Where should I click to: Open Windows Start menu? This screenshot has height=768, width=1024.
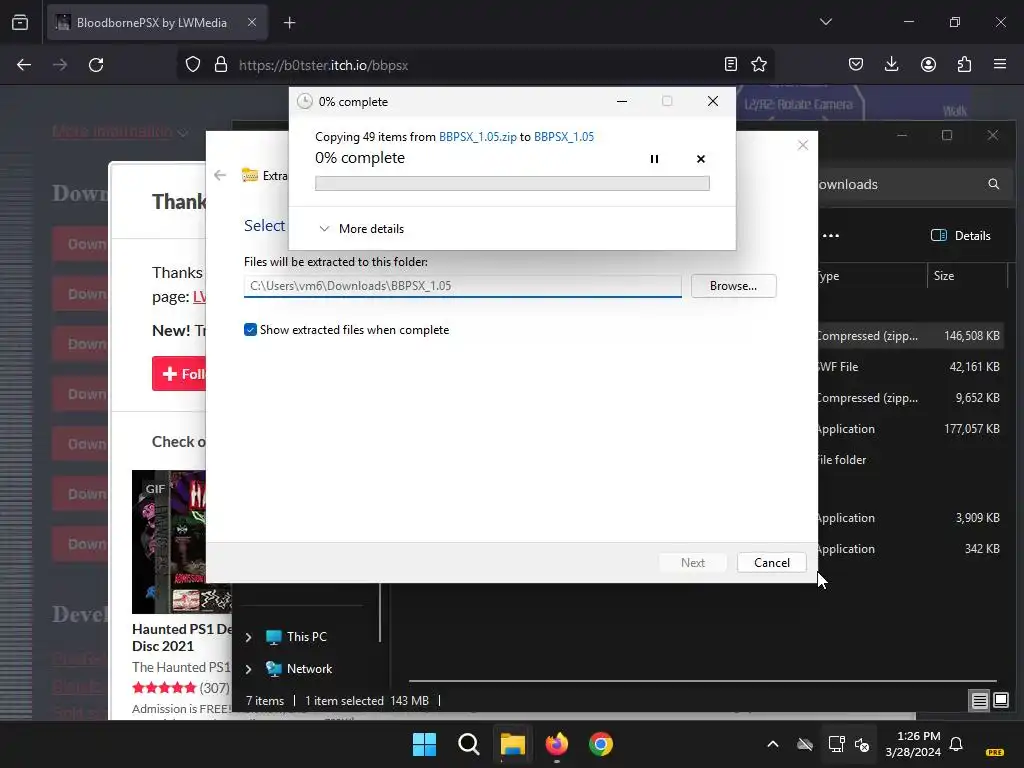pyautogui.click(x=424, y=744)
